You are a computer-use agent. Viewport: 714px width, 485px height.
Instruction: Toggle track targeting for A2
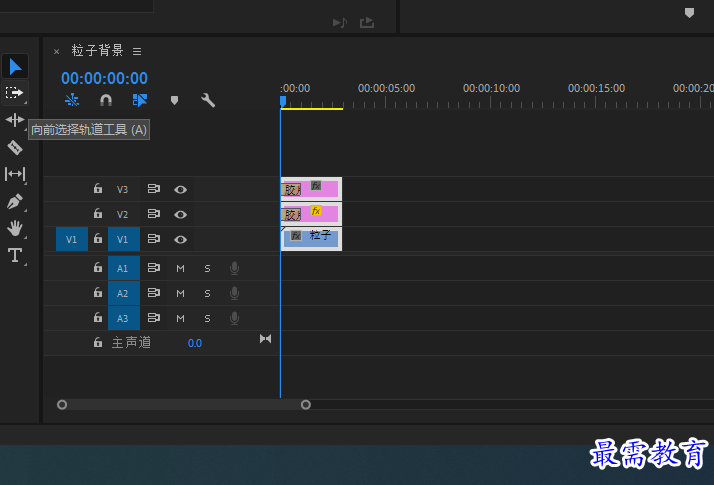(123, 293)
